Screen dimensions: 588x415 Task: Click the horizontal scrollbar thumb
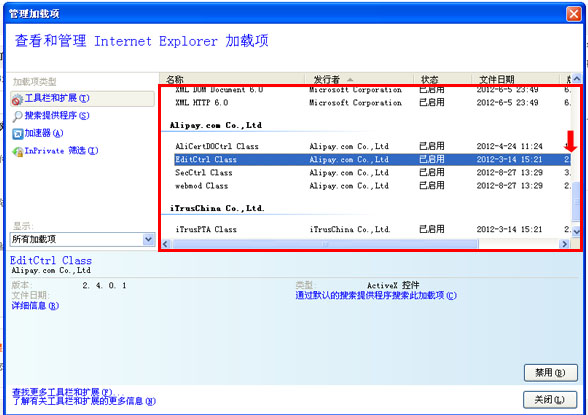(x=325, y=244)
